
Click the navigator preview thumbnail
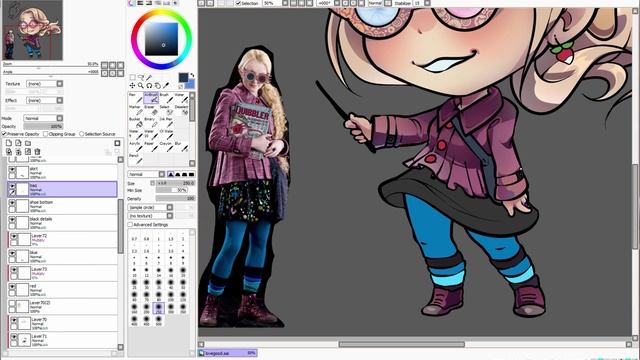33,30
